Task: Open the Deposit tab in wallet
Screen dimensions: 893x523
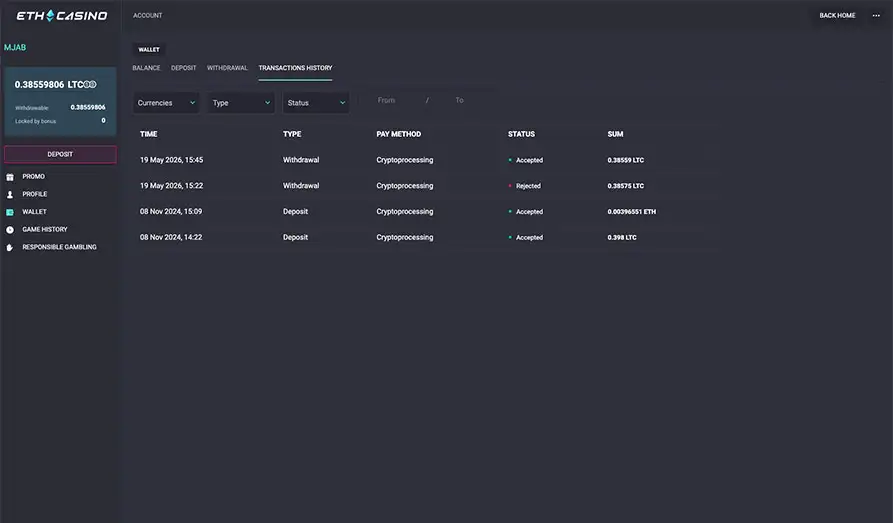Action: [183, 68]
